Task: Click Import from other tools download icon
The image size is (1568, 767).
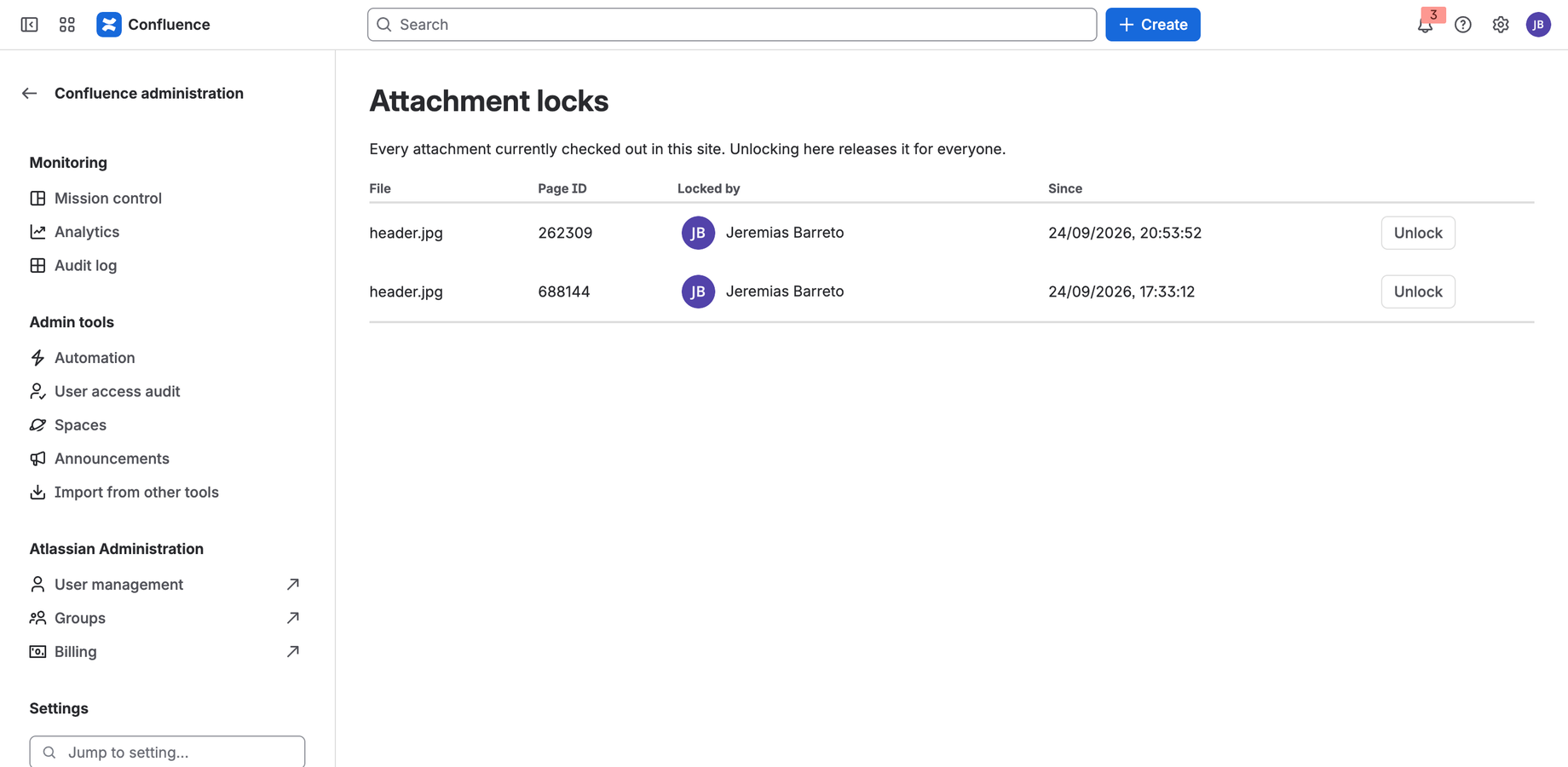Action: tap(37, 493)
